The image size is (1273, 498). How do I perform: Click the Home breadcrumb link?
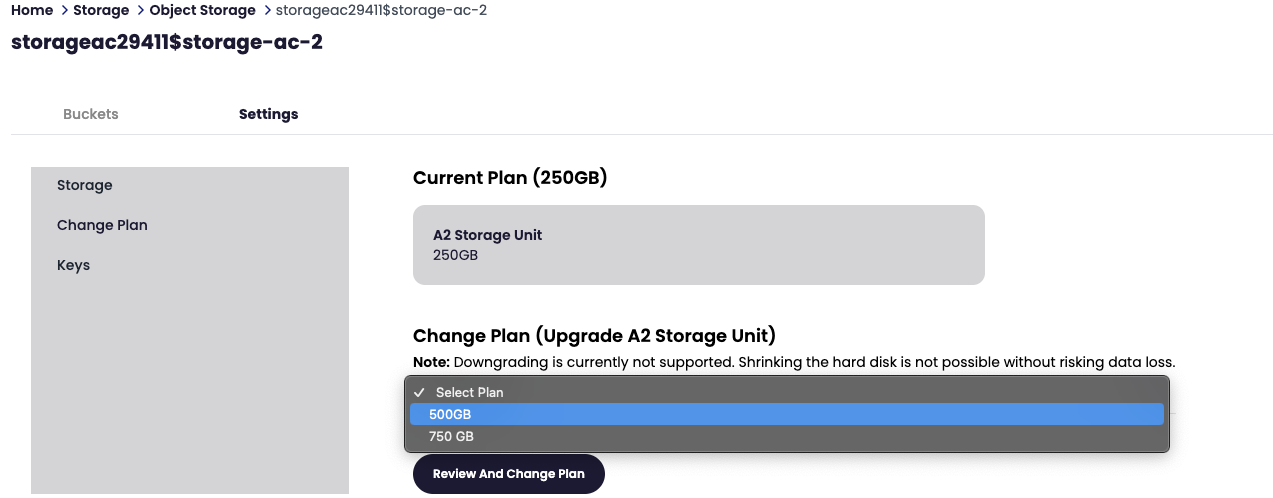click(31, 10)
